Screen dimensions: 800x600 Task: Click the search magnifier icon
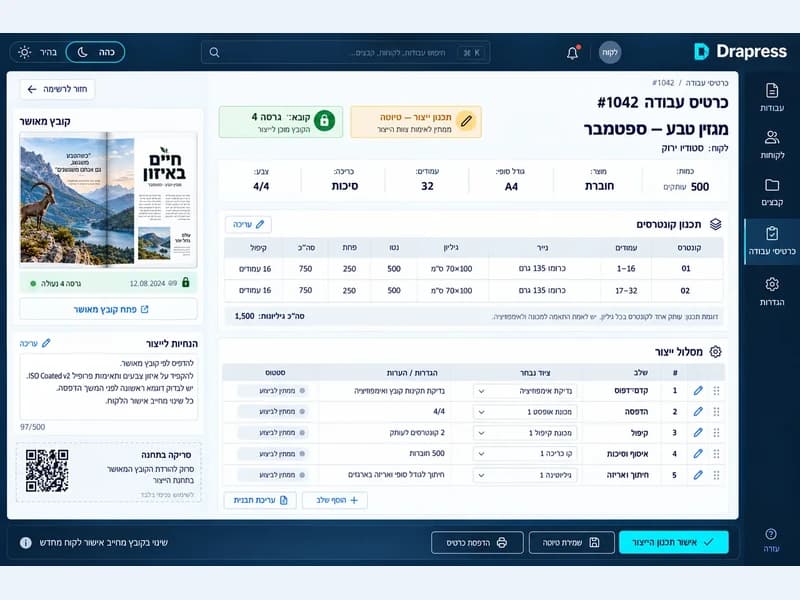coord(214,53)
